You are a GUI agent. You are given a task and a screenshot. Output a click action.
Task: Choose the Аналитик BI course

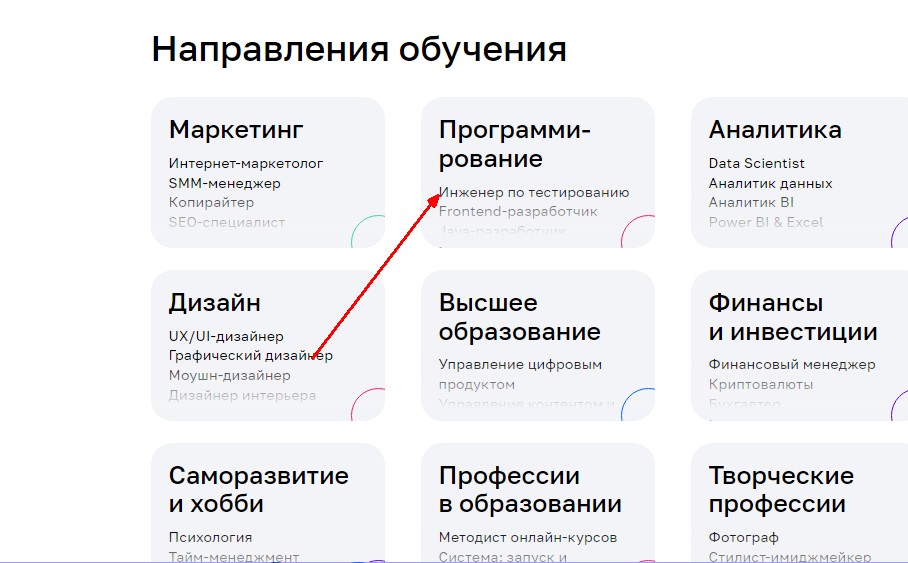[x=751, y=203]
